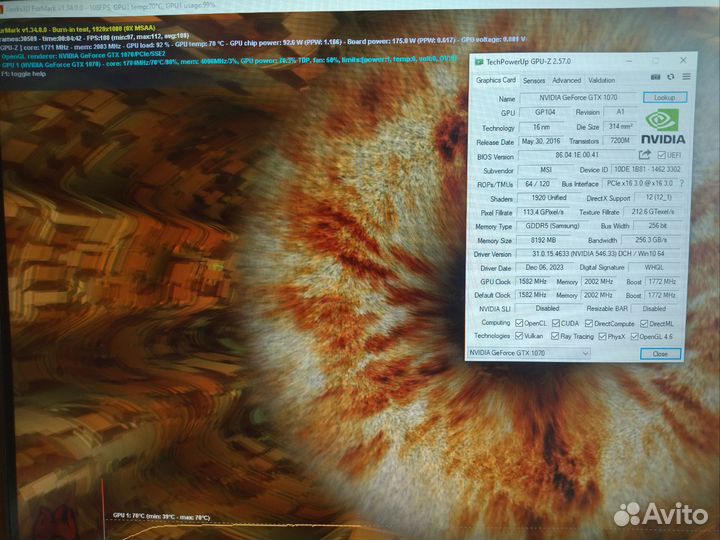Screen dimensions: 720x540
Task: Toggle the OpenCL checkbox
Action: 519,323
